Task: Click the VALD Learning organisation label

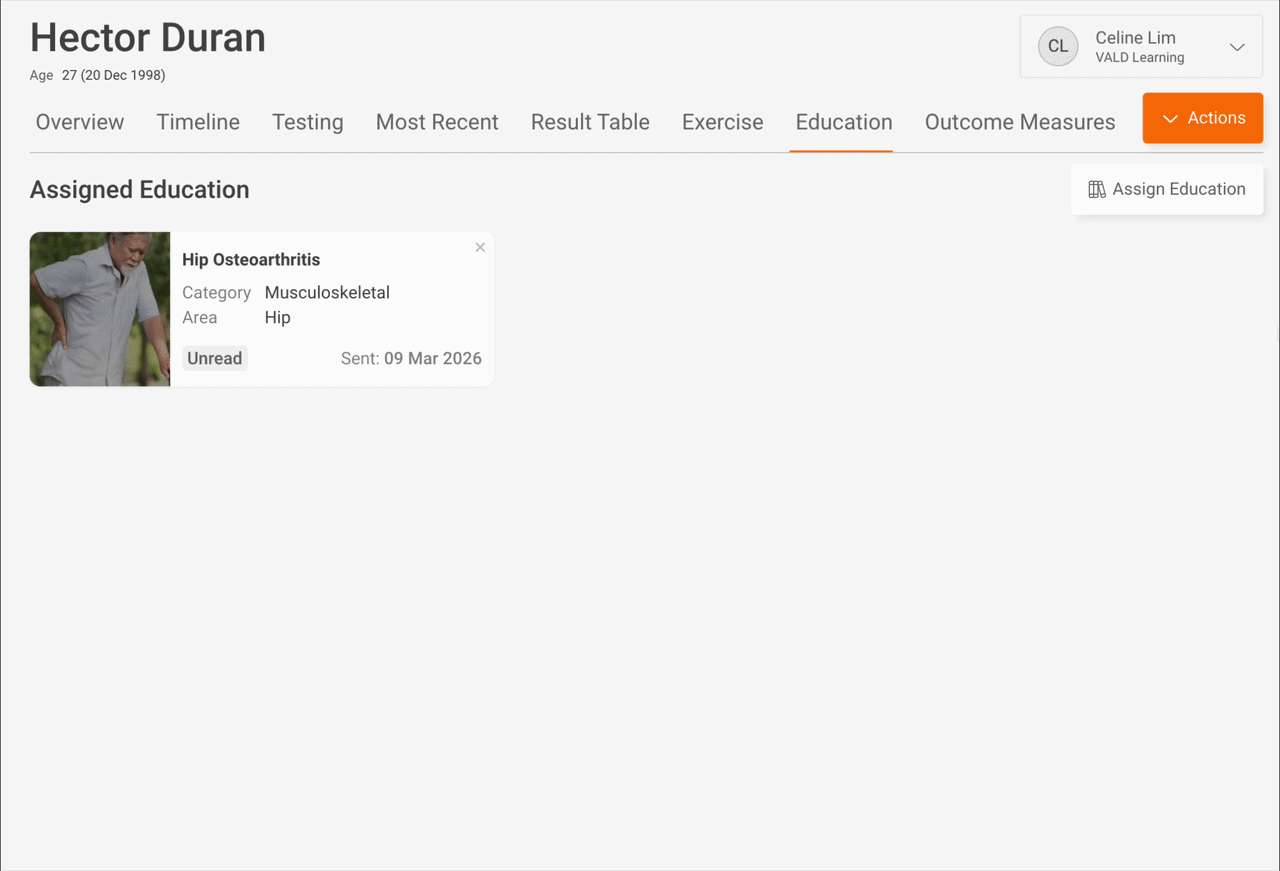Action: point(1140,58)
